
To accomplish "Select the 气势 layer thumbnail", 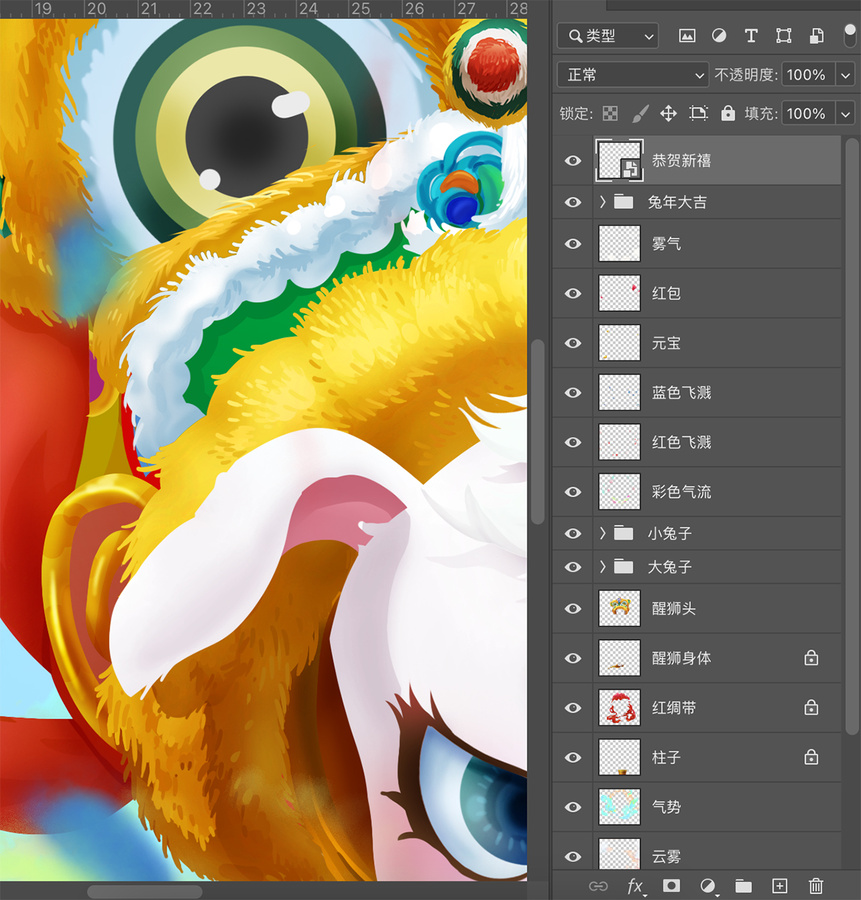I will point(619,807).
